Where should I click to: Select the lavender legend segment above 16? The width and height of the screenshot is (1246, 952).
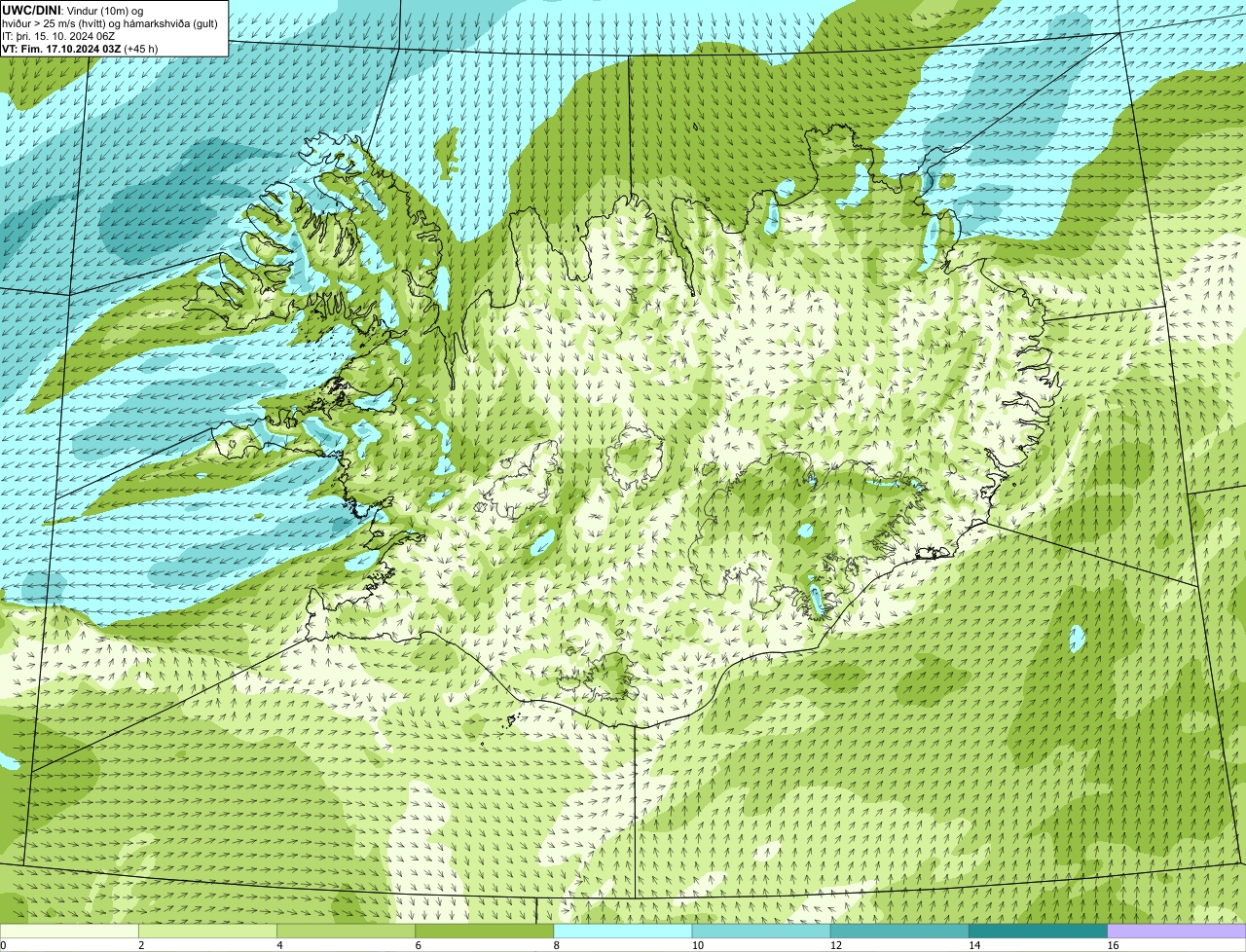coord(1177,931)
